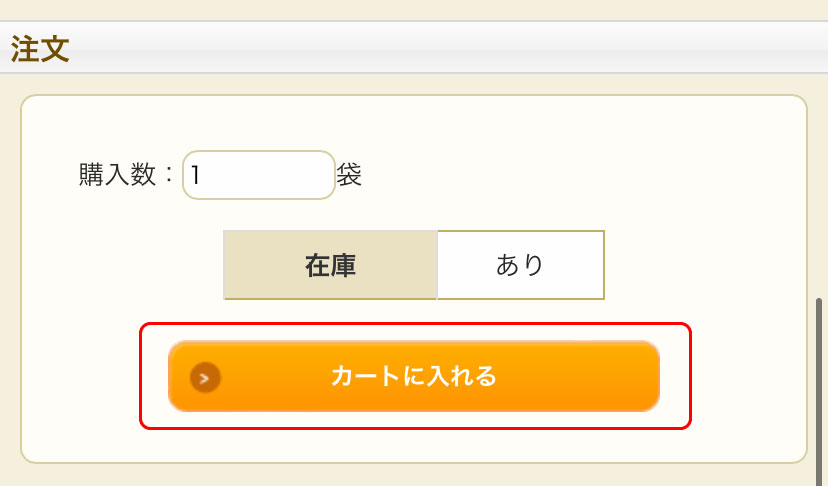This screenshot has width=828, height=486.
Task: Focus the 購入数 quantity input field
Action: pos(259,175)
